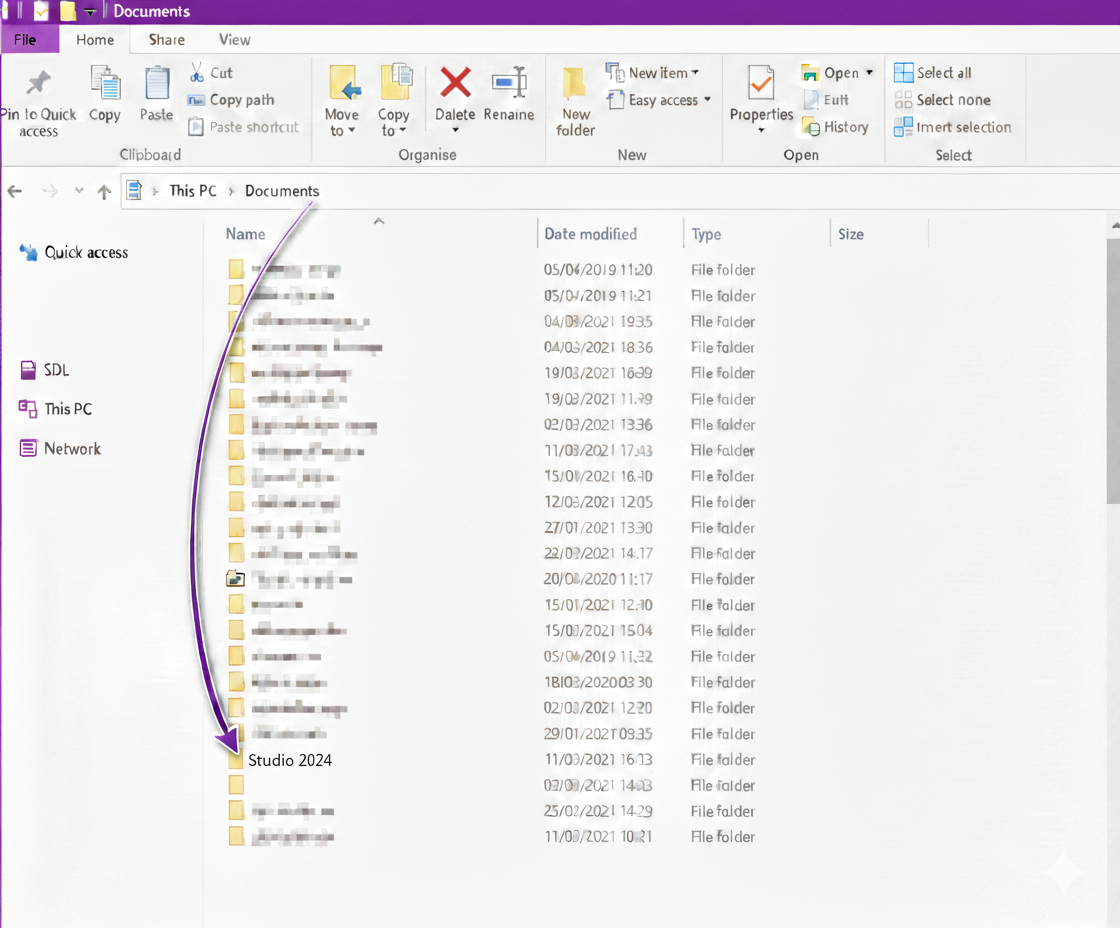Click the Copy icon in Clipboard group
1120x928 pixels.
click(105, 84)
